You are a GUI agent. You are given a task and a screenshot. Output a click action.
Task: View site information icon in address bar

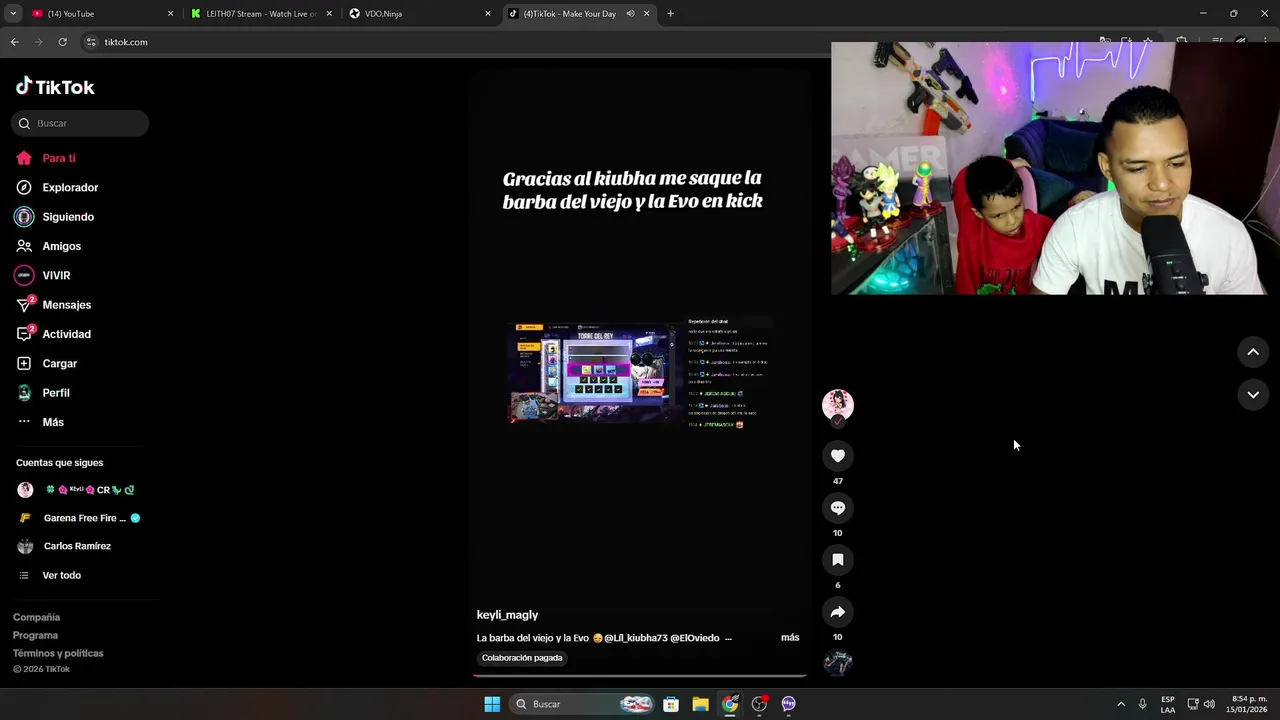pyautogui.click(x=91, y=42)
